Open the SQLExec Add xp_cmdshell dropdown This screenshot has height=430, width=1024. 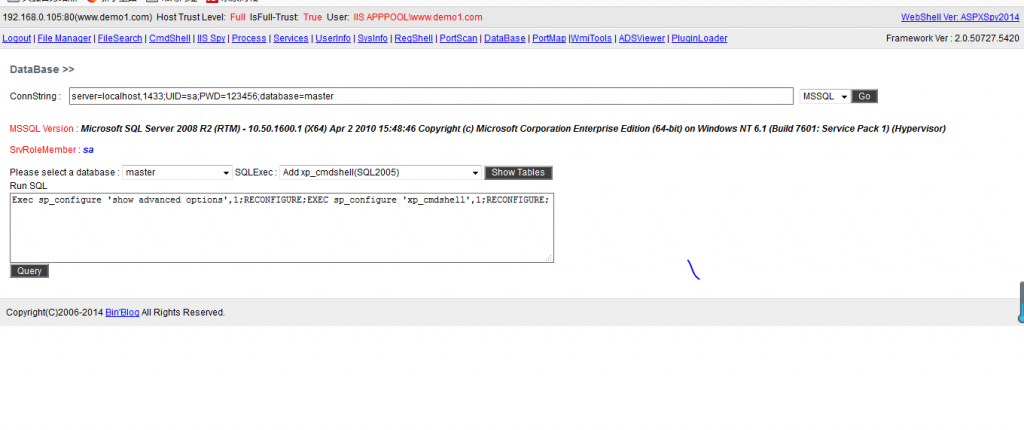tap(381, 173)
